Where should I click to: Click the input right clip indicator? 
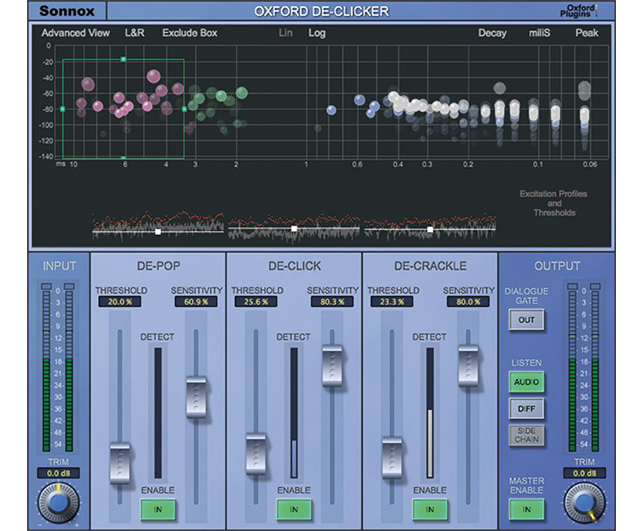tap(70, 286)
